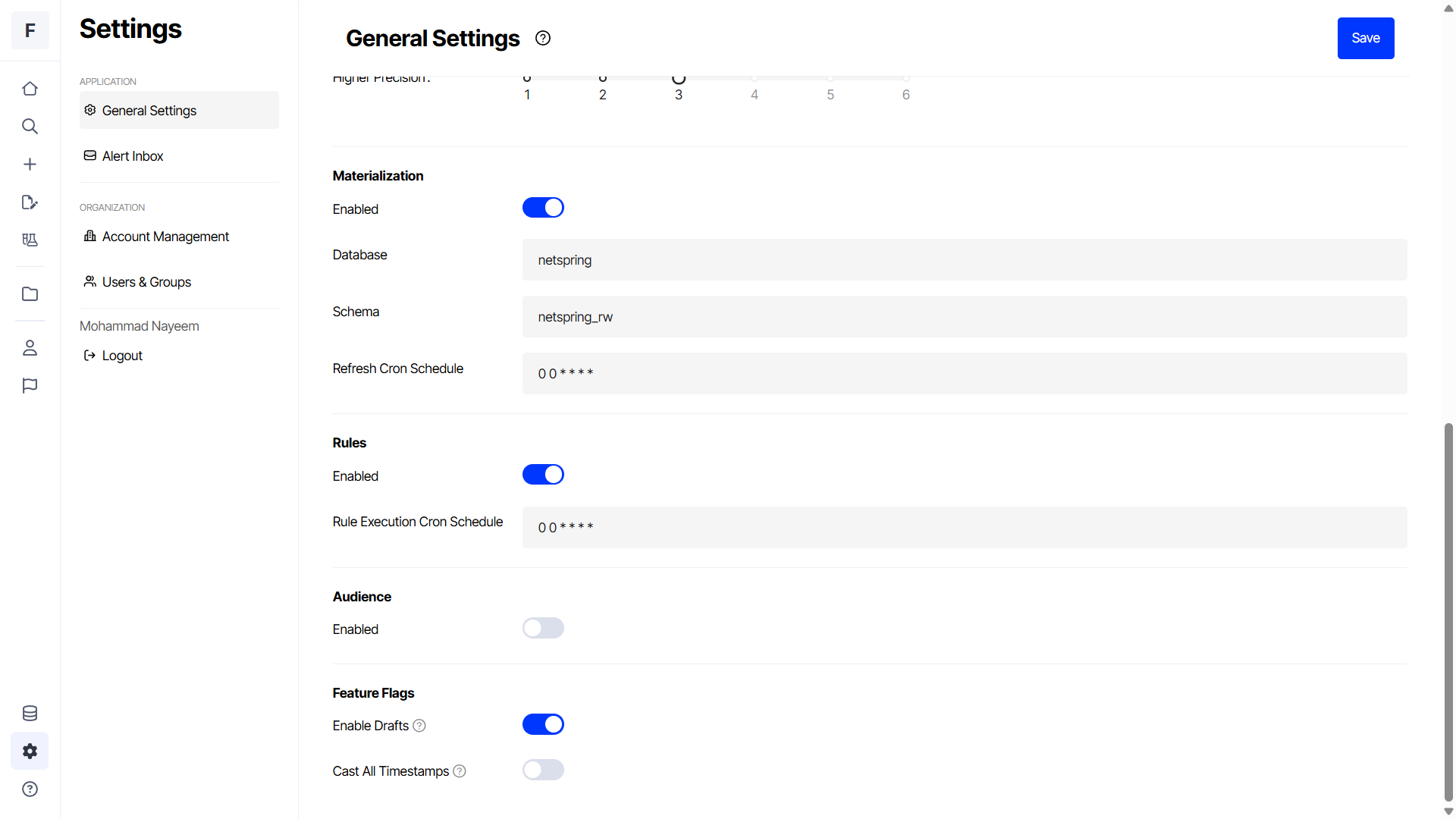
Task: Click the Materialization section heading
Action: [x=378, y=176]
